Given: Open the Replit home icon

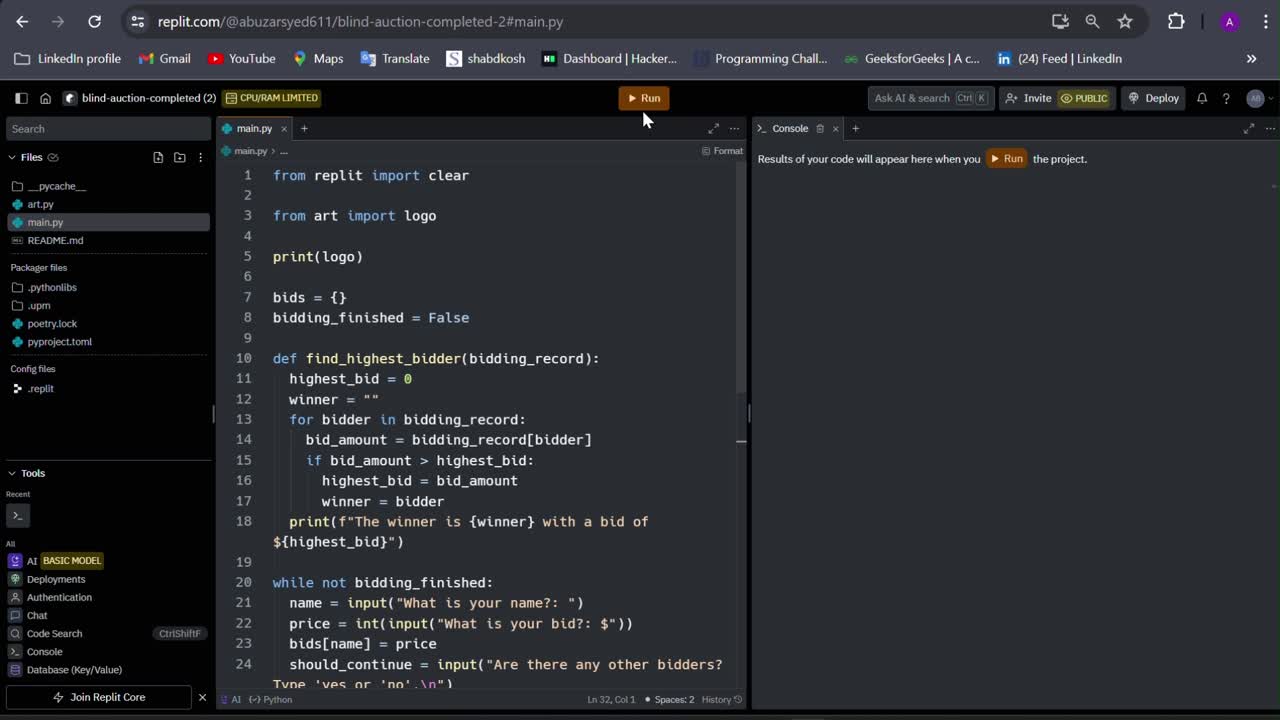Looking at the screenshot, I should 45,98.
